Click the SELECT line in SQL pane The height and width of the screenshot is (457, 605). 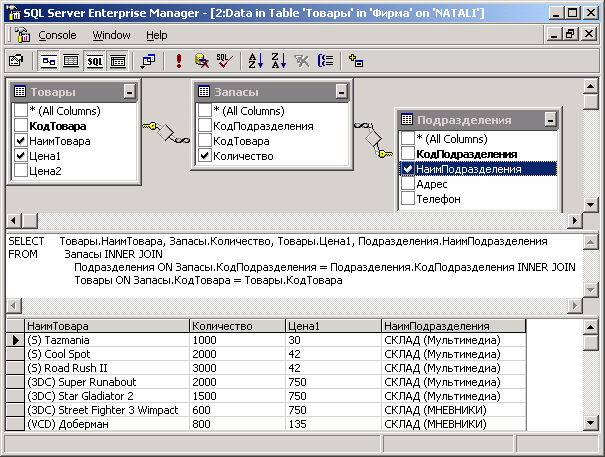(x=278, y=241)
